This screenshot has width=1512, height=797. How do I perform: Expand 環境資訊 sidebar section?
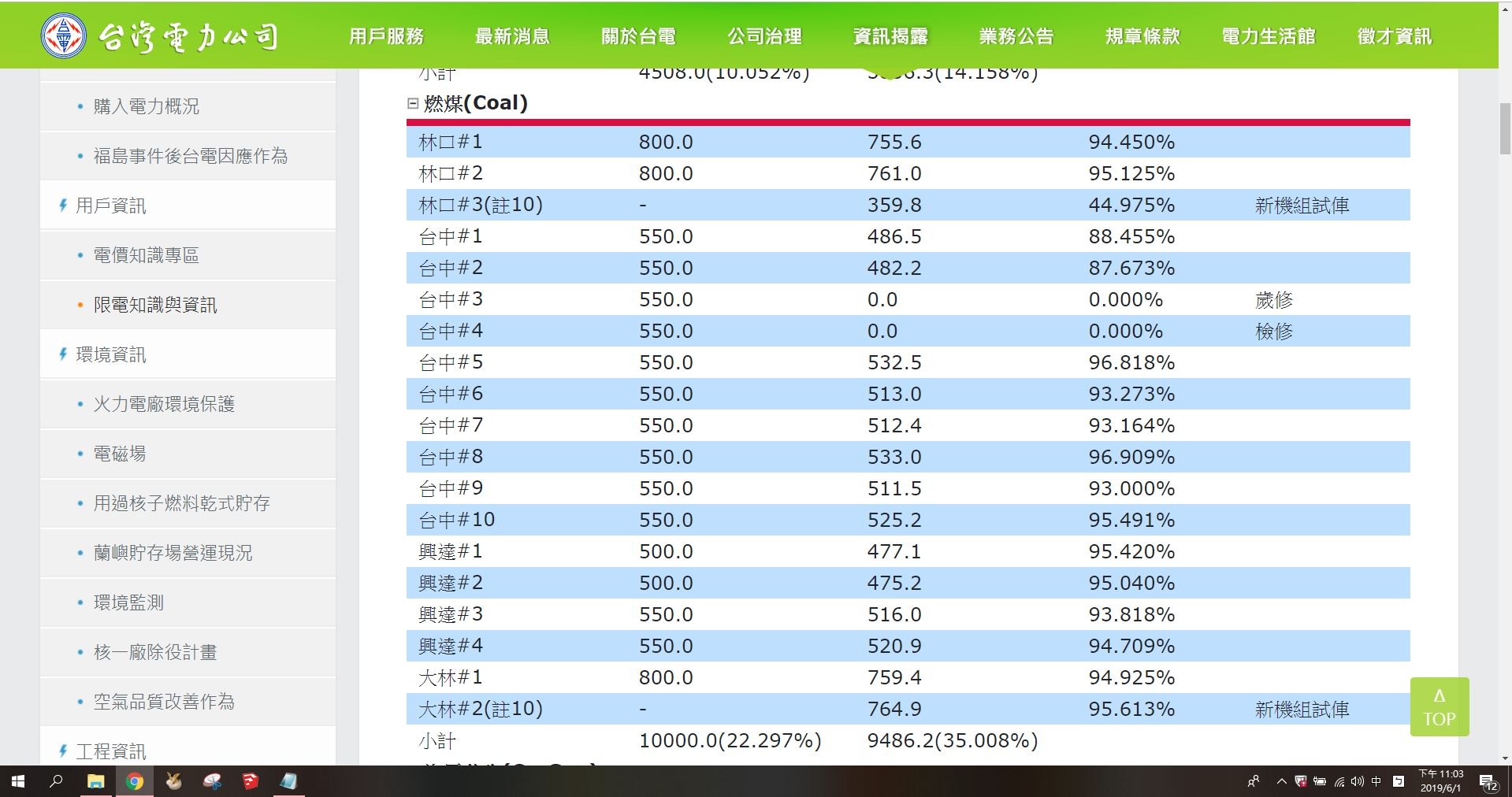tap(111, 354)
